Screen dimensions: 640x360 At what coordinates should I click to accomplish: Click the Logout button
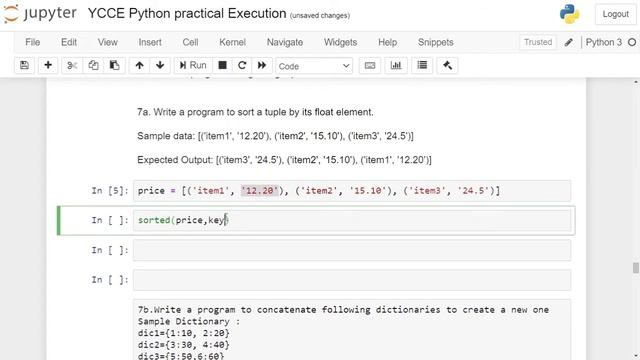(616, 14)
